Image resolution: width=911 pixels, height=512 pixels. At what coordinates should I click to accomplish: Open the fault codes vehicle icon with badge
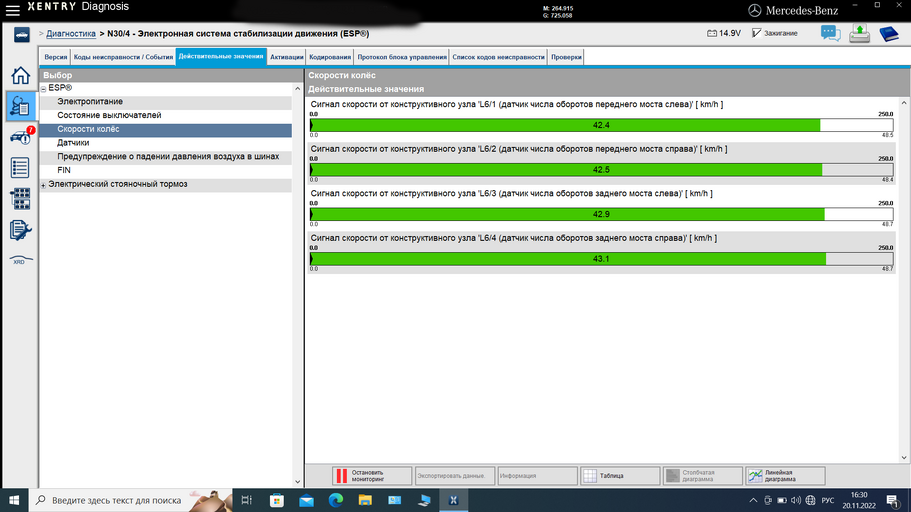(x=21, y=137)
